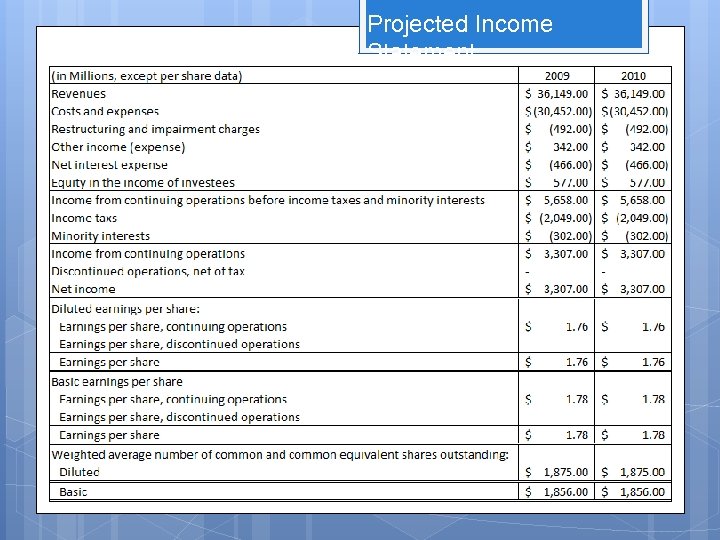Screen dimensions: 720x540
Task: Select "Equity in the income of investees" label
Action: (x=143, y=183)
